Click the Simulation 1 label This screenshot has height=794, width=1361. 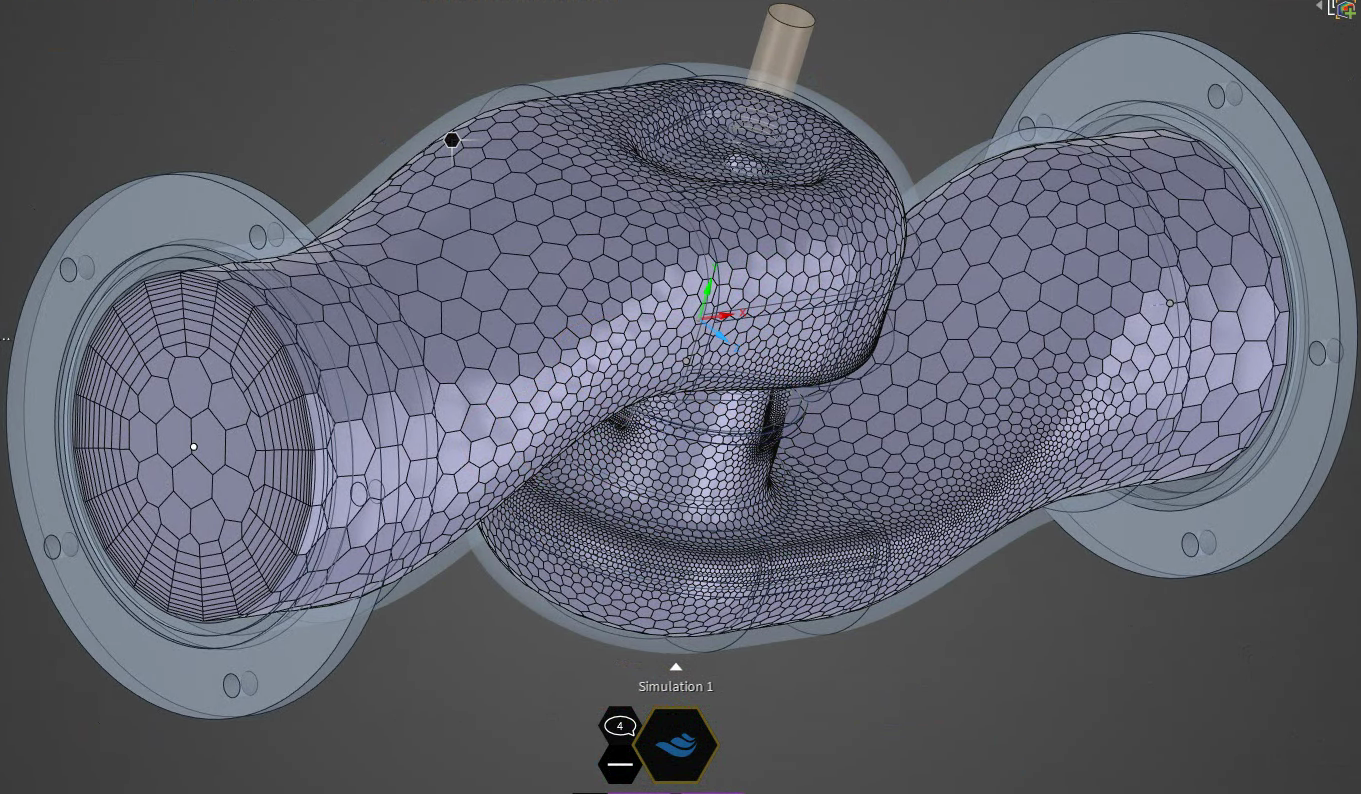coord(675,686)
